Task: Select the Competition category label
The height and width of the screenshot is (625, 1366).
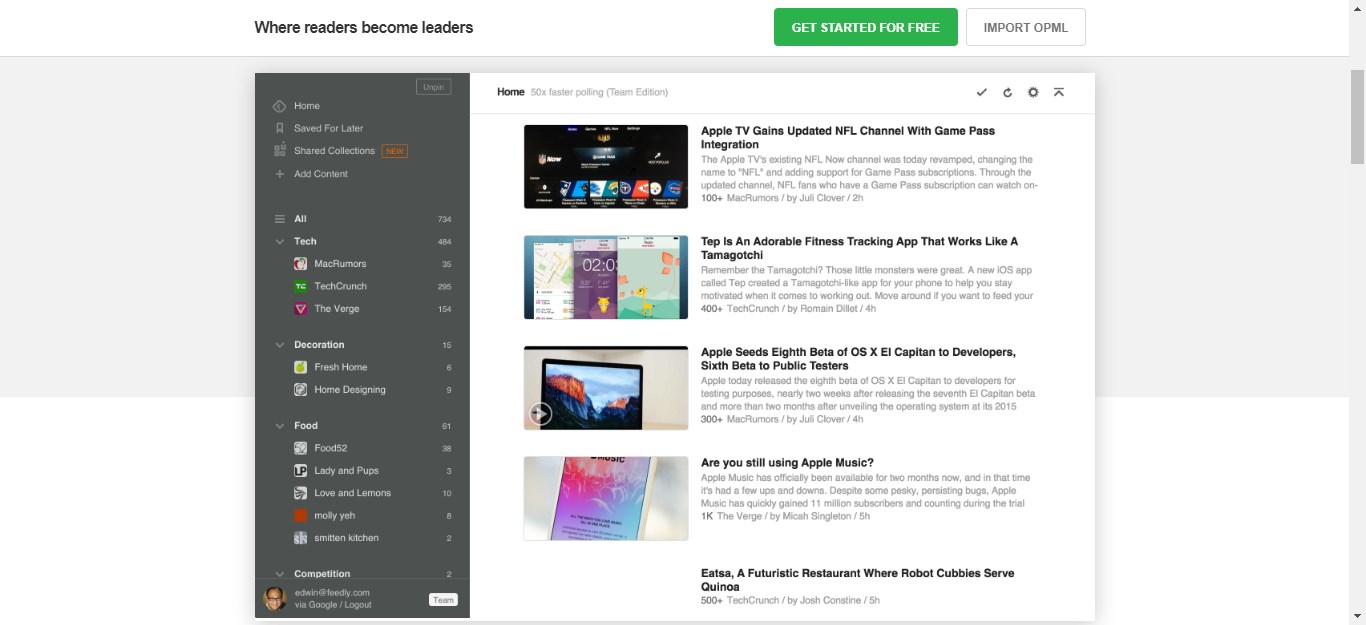Action: point(322,574)
